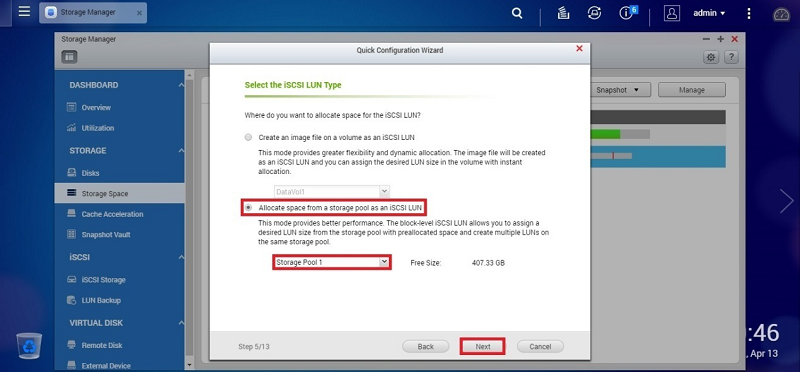Collapse the DASHBOARD section

[181, 85]
